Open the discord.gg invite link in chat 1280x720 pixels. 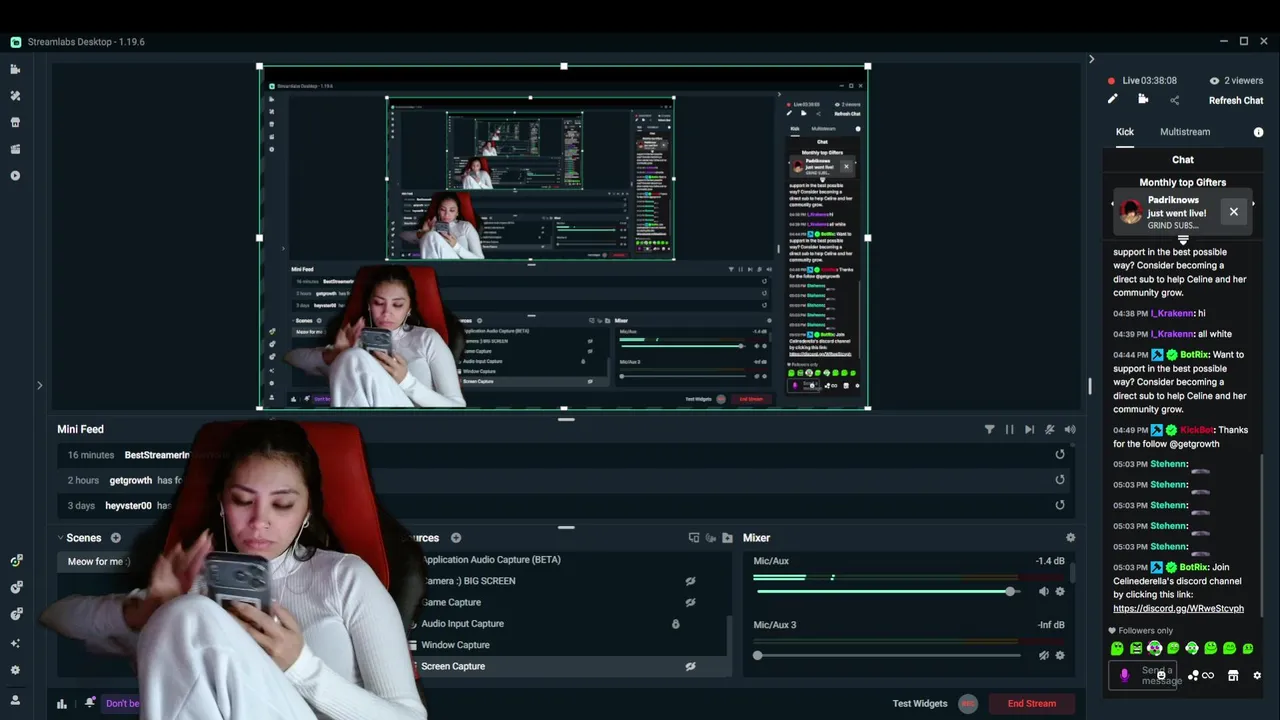click(x=1178, y=608)
